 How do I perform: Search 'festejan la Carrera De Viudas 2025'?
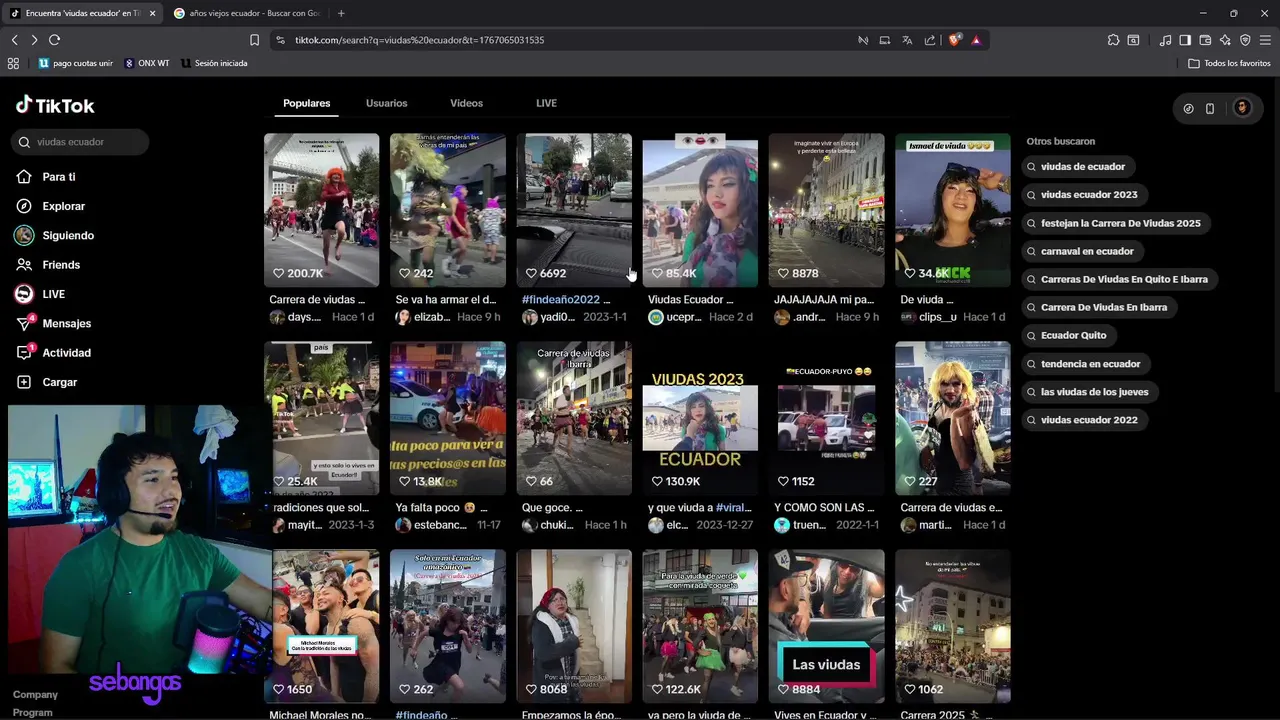point(1117,223)
